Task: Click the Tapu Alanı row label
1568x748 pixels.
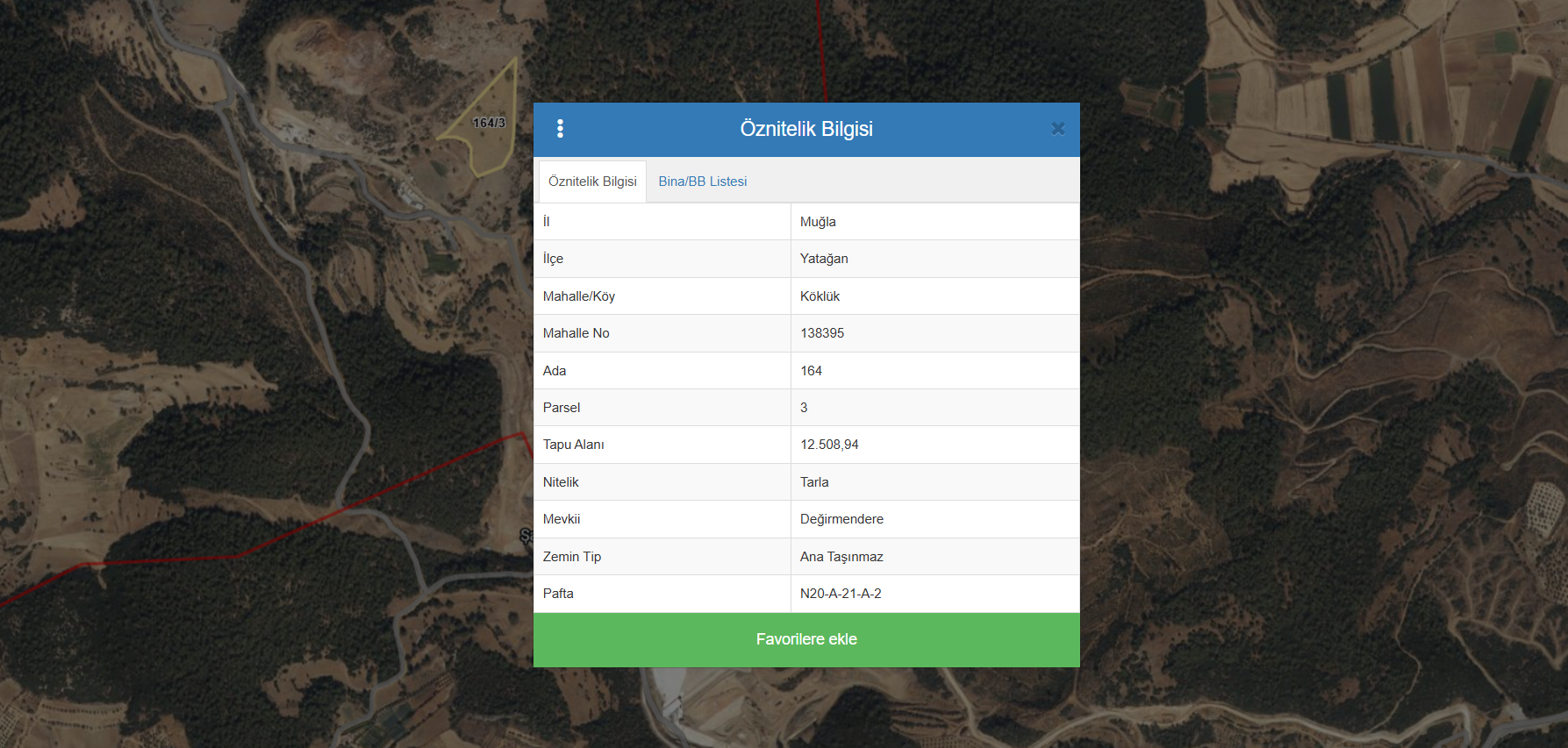Action: tap(573, 445)
